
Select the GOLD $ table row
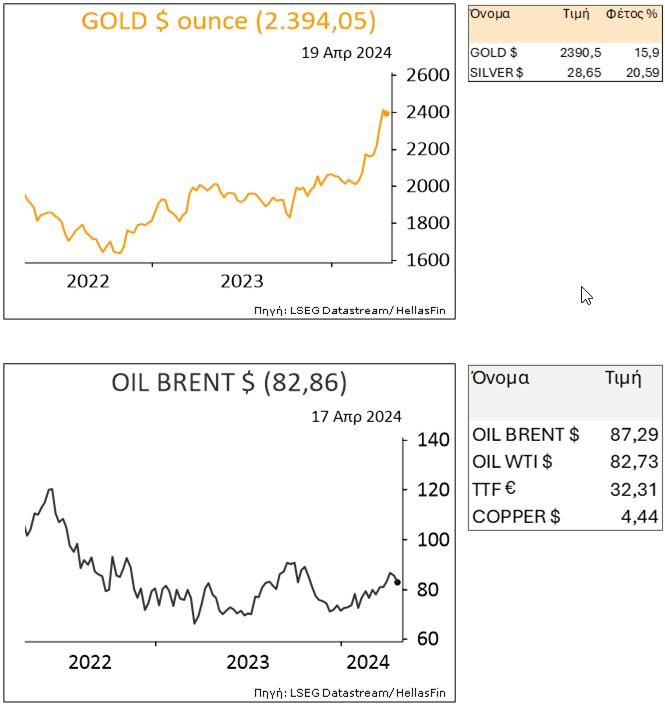tap(565, 53)
